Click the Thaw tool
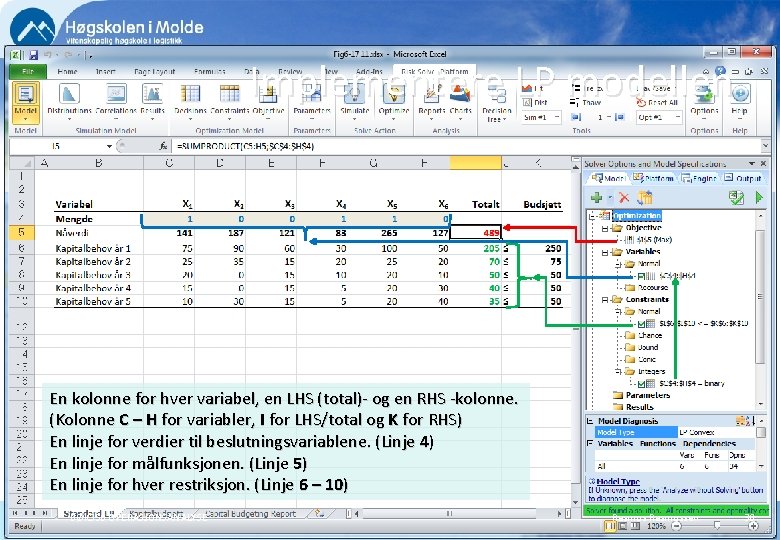Viewport: 780px width, 540px height. pyautogui.click(x=585, y=102)
